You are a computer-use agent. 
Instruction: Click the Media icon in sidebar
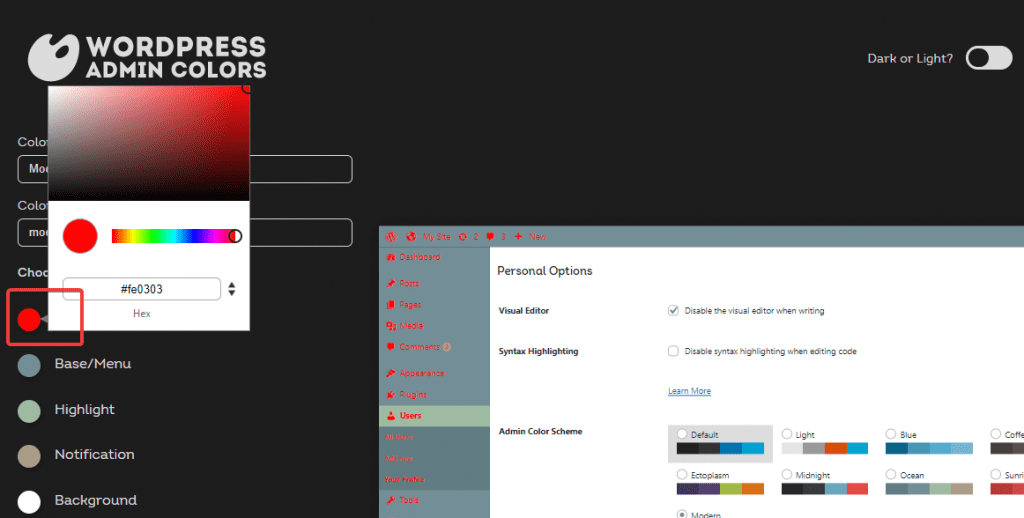click(x=391, y=325)
